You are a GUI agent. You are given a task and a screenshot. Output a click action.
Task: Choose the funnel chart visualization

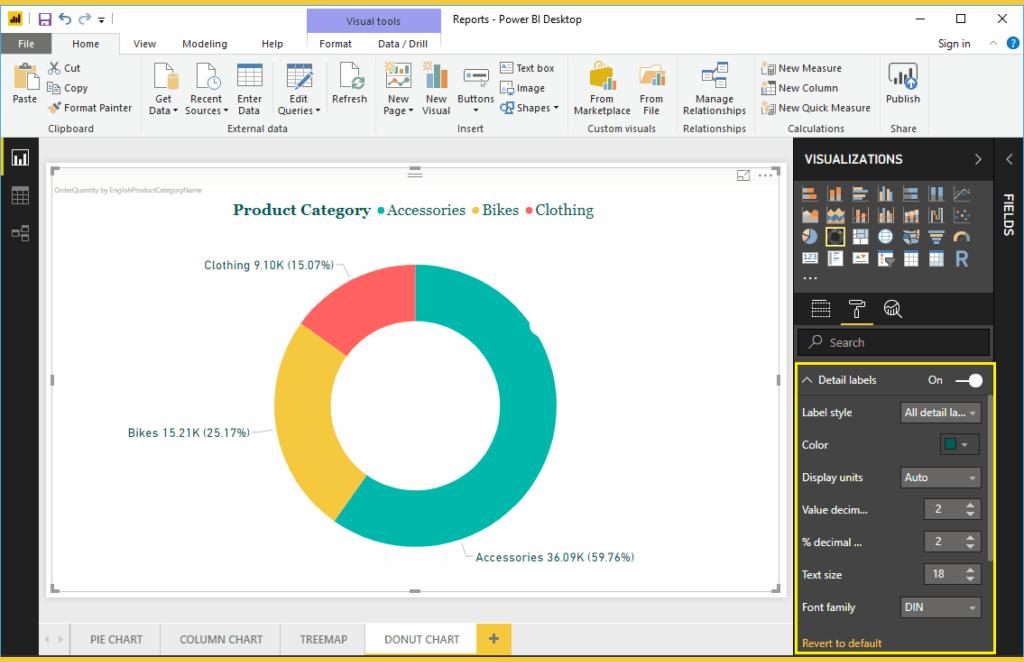coord(936,237)
